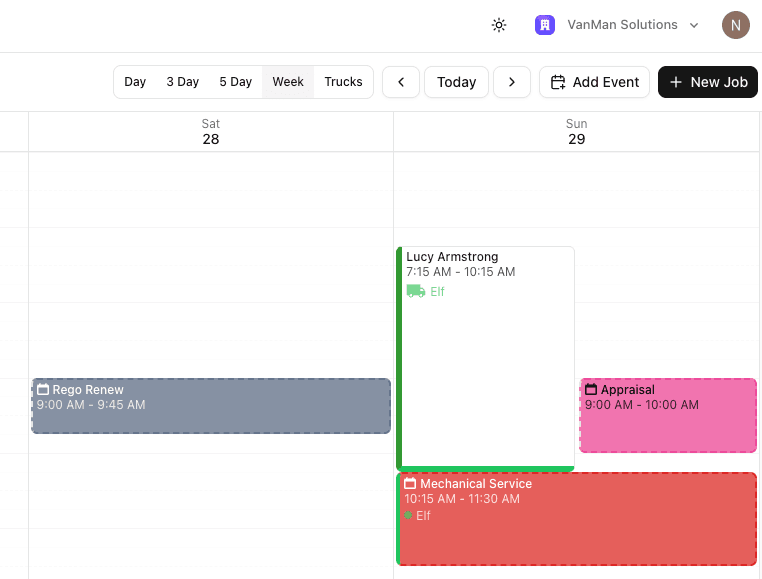
Task: Switch to 3 Day view
Action: click(x=183, y=82)
